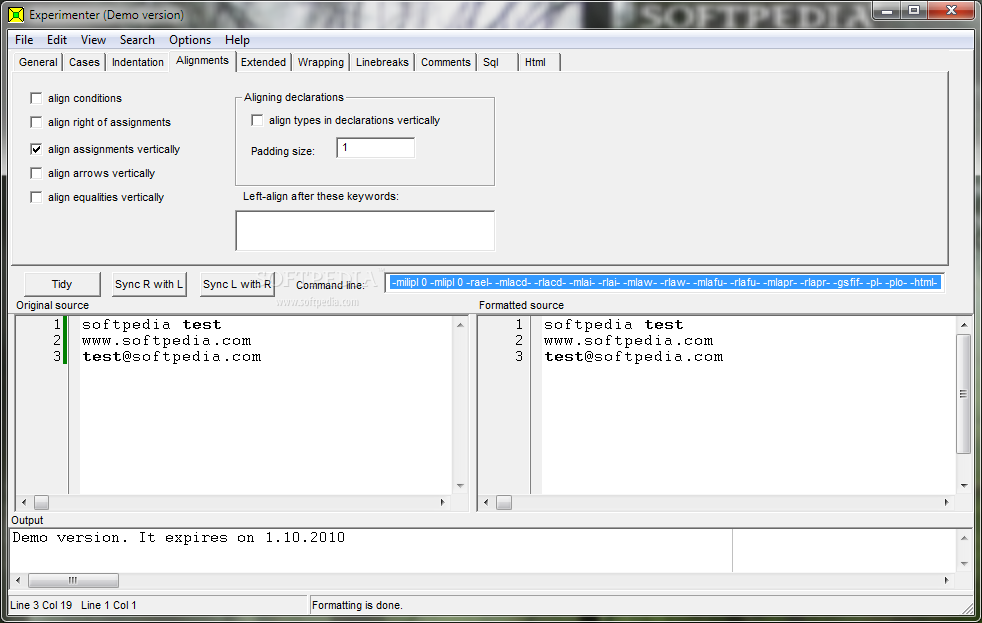Open the View menu

(93, 39)
